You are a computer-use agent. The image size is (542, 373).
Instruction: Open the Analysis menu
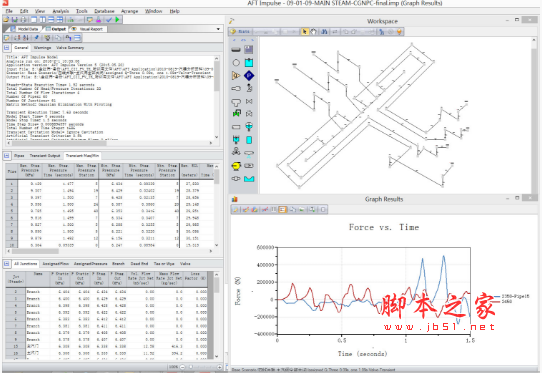tap(61, 11)
